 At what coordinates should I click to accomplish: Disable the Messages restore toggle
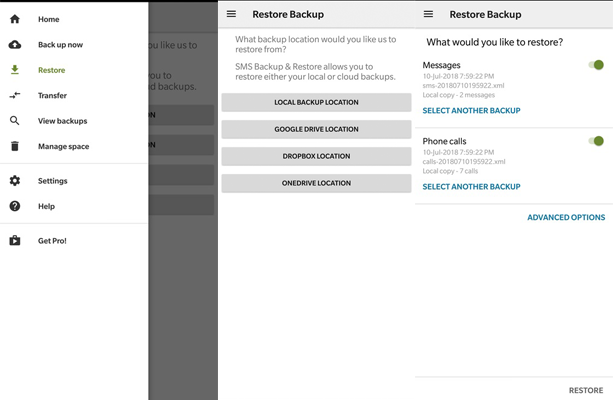(x=596, y=65)
